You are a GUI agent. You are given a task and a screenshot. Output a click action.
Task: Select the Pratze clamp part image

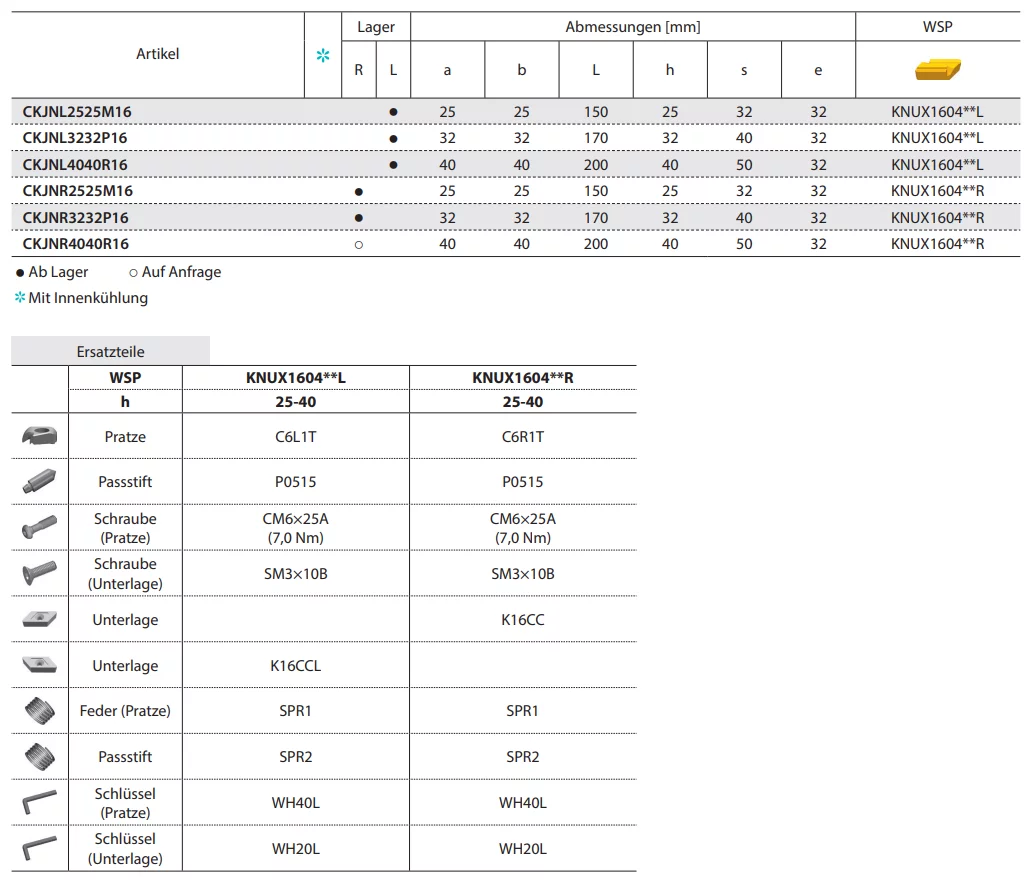pyautogui.click(x=39, y=436)
